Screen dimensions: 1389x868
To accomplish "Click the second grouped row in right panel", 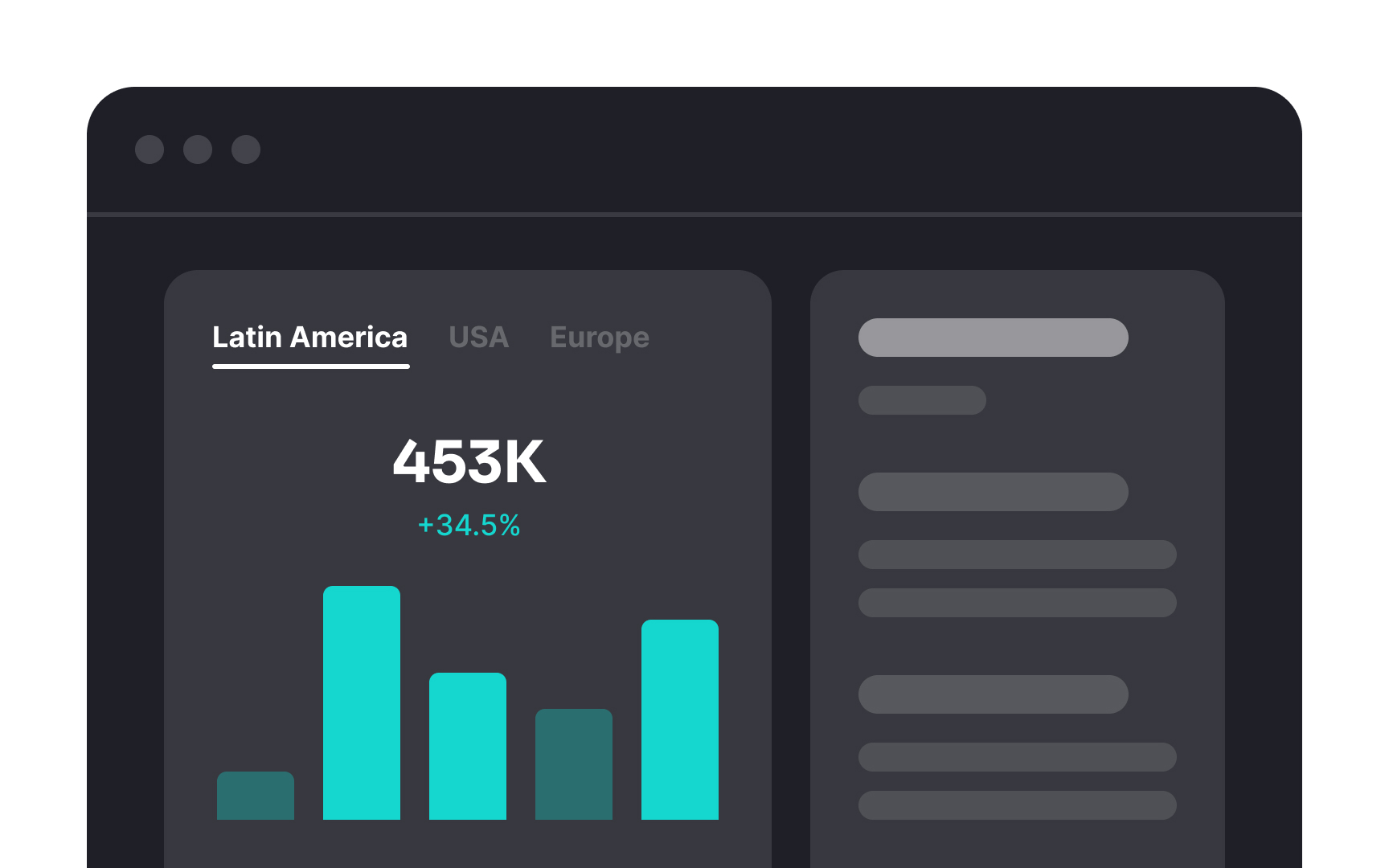I will click(1018, 554).
